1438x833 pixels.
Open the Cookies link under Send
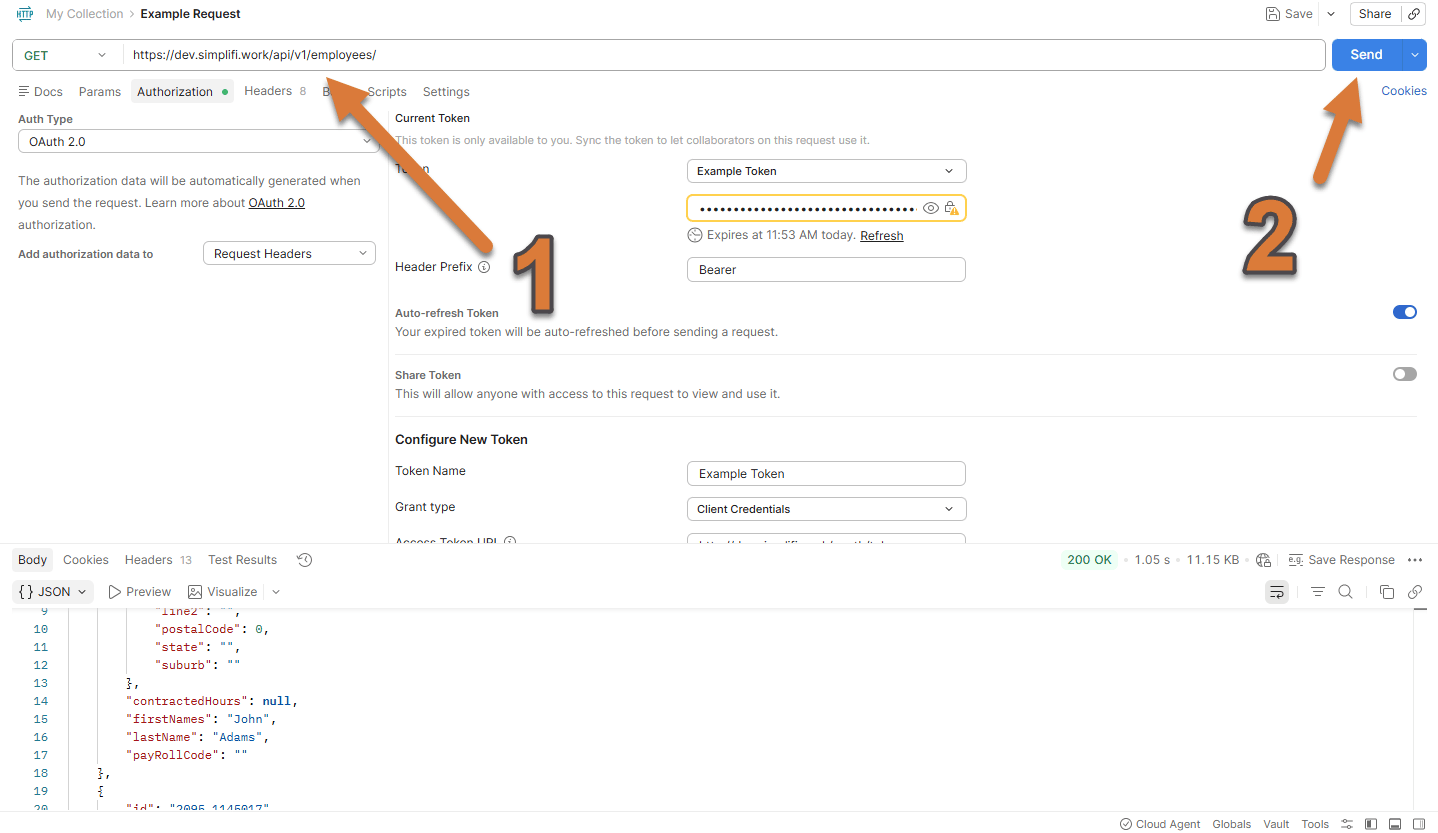tap(1404, 91)
